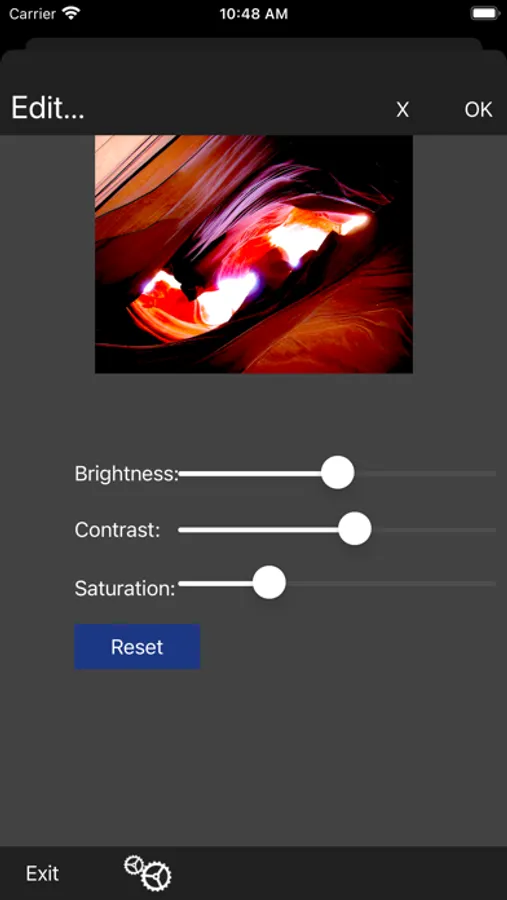Click the Saturation slider handle
This screenshot has width=507, height=900.
tap(269, 583)
